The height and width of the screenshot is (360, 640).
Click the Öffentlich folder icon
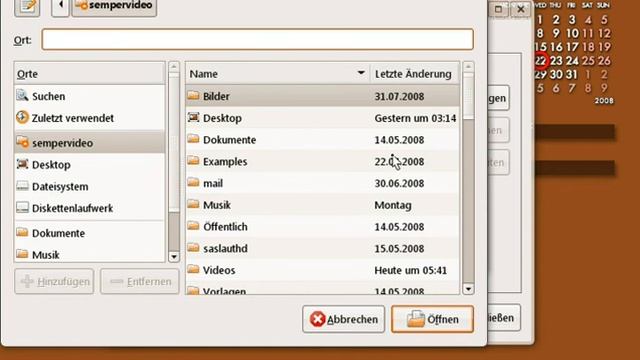(x=193, y=226)
